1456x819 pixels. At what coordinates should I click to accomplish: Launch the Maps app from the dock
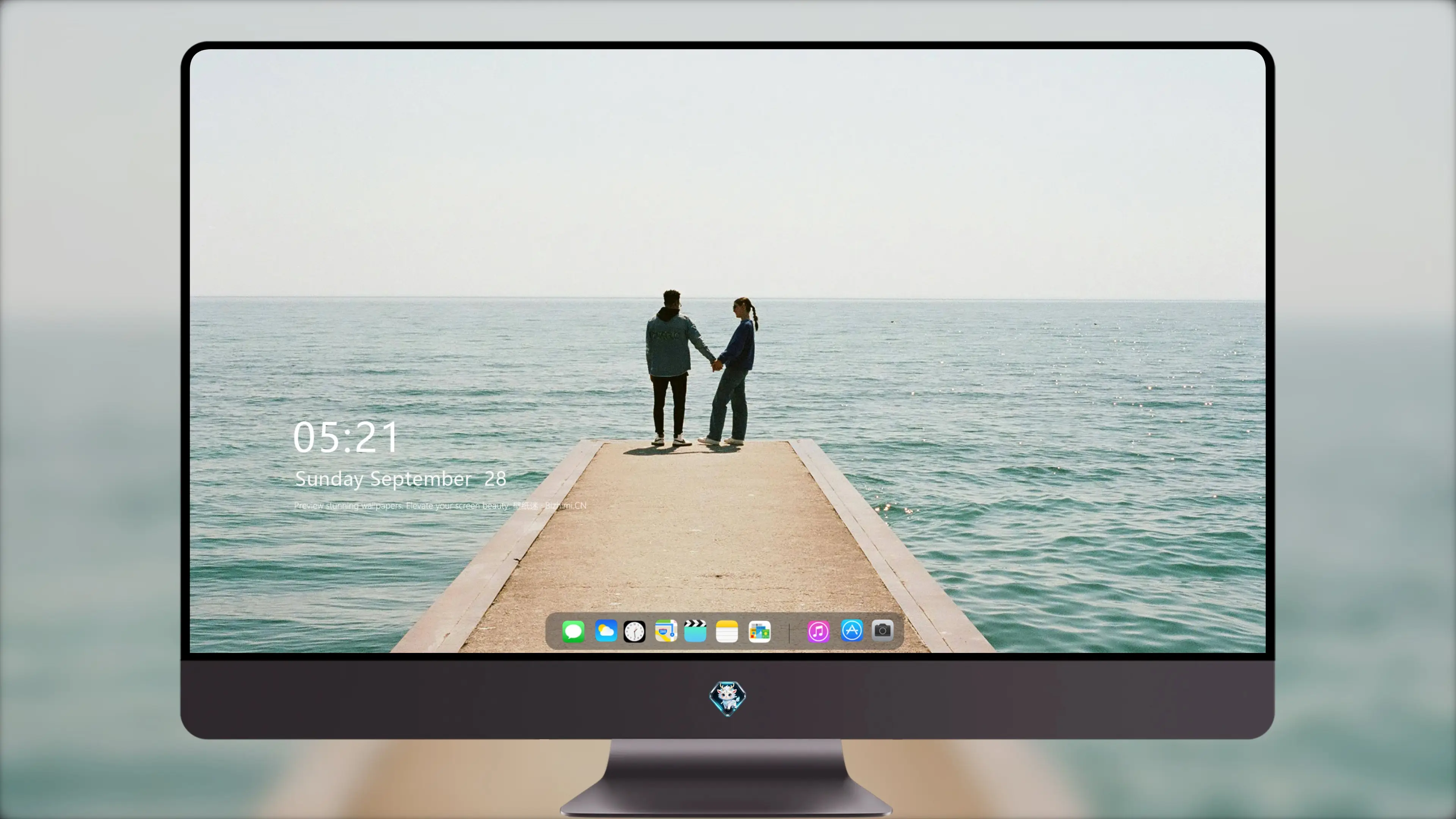pyautogui.click(x=666, y=631)
